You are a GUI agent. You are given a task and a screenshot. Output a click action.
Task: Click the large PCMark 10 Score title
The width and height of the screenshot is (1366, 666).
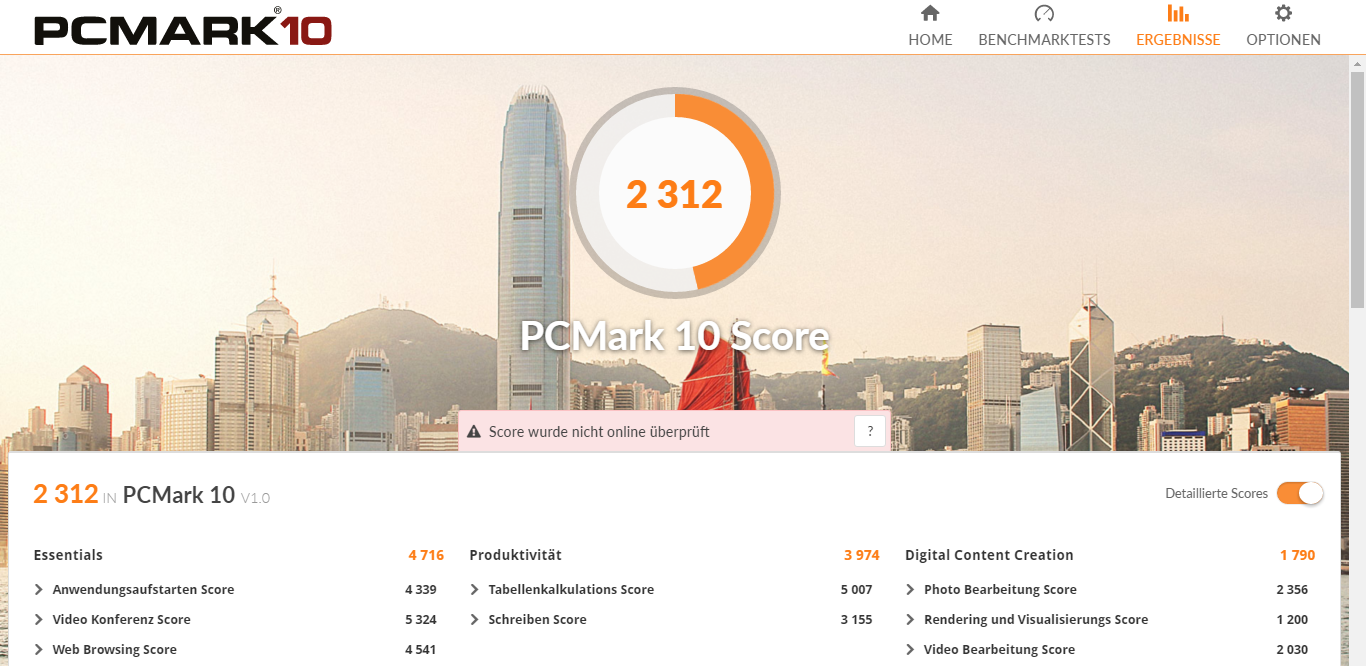click(x=675, y=336)
